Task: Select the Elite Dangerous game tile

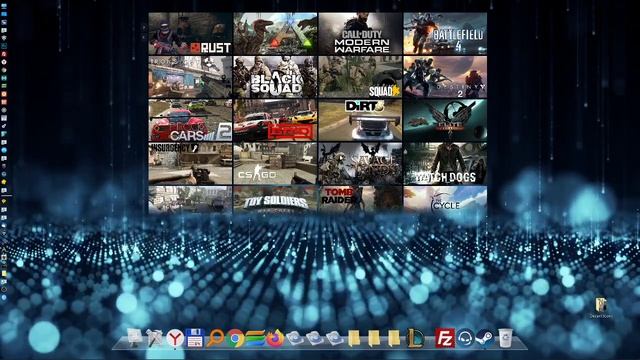Action: (x=445, y=120)
